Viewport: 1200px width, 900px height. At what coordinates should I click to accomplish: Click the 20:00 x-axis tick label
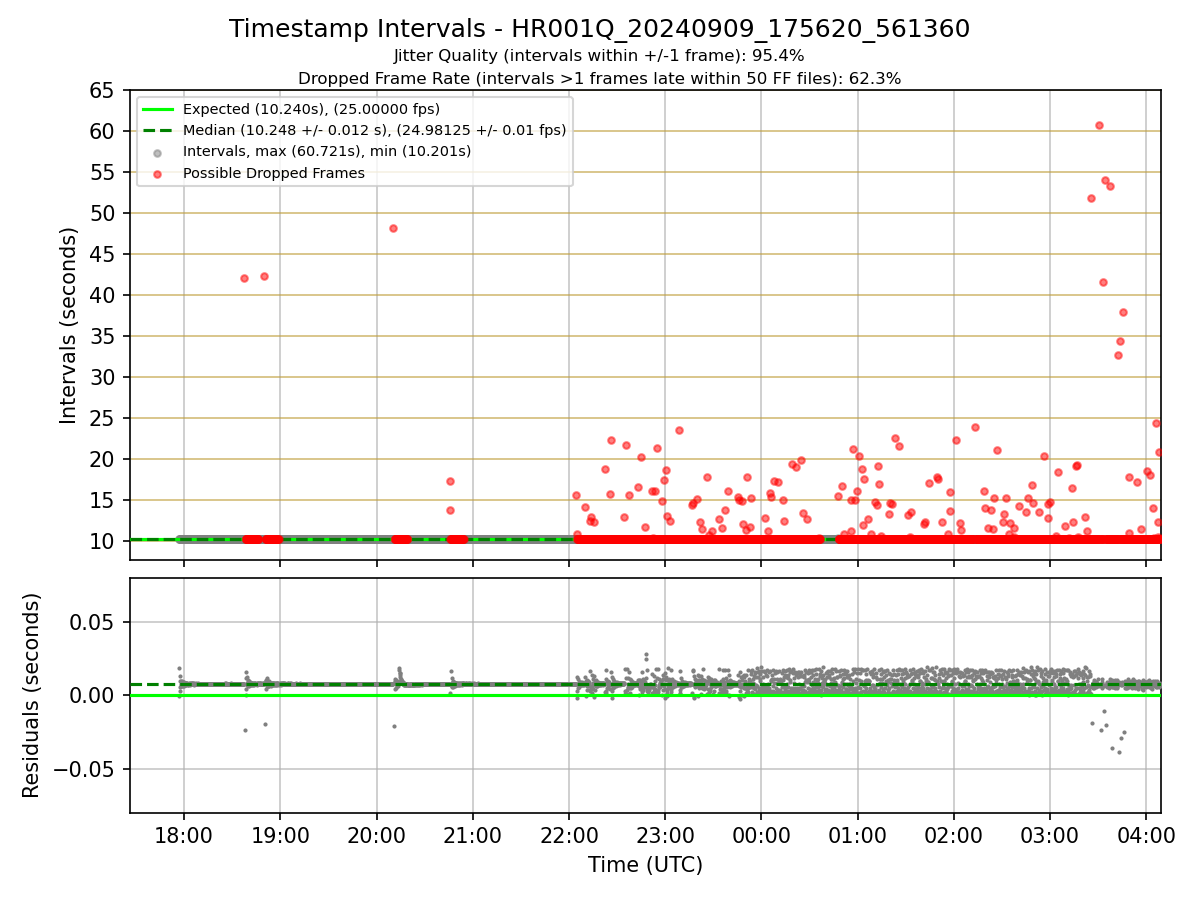pos(376,834)
